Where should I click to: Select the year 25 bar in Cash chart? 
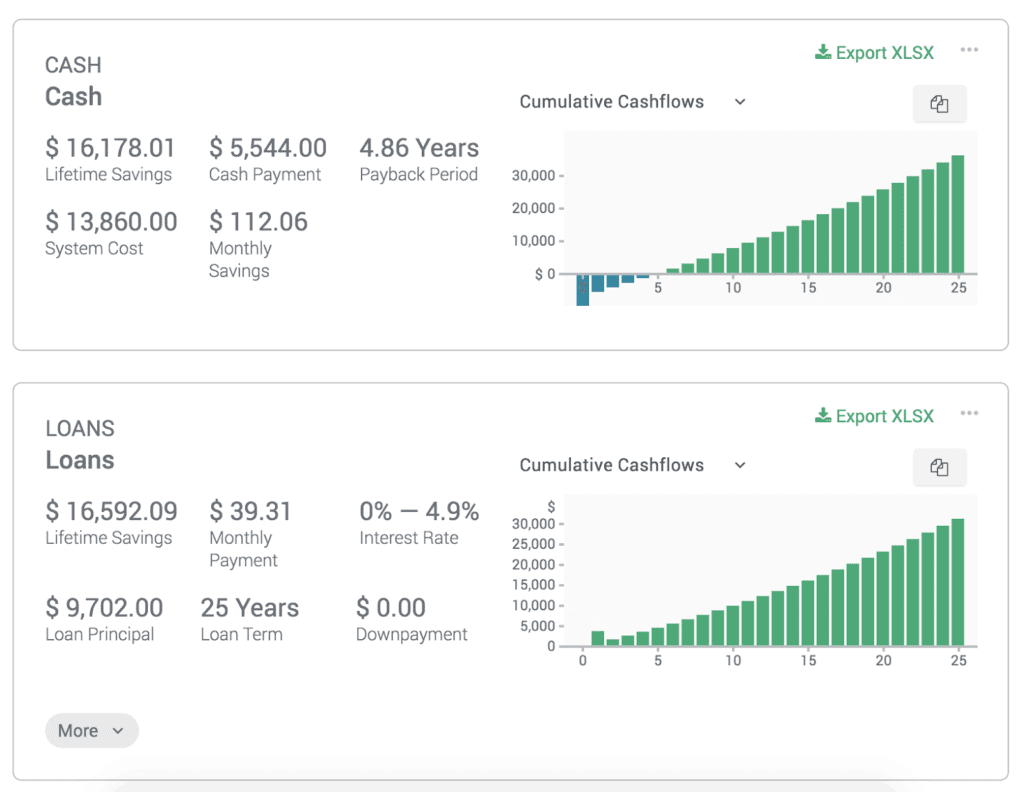[x=958, y=215]
